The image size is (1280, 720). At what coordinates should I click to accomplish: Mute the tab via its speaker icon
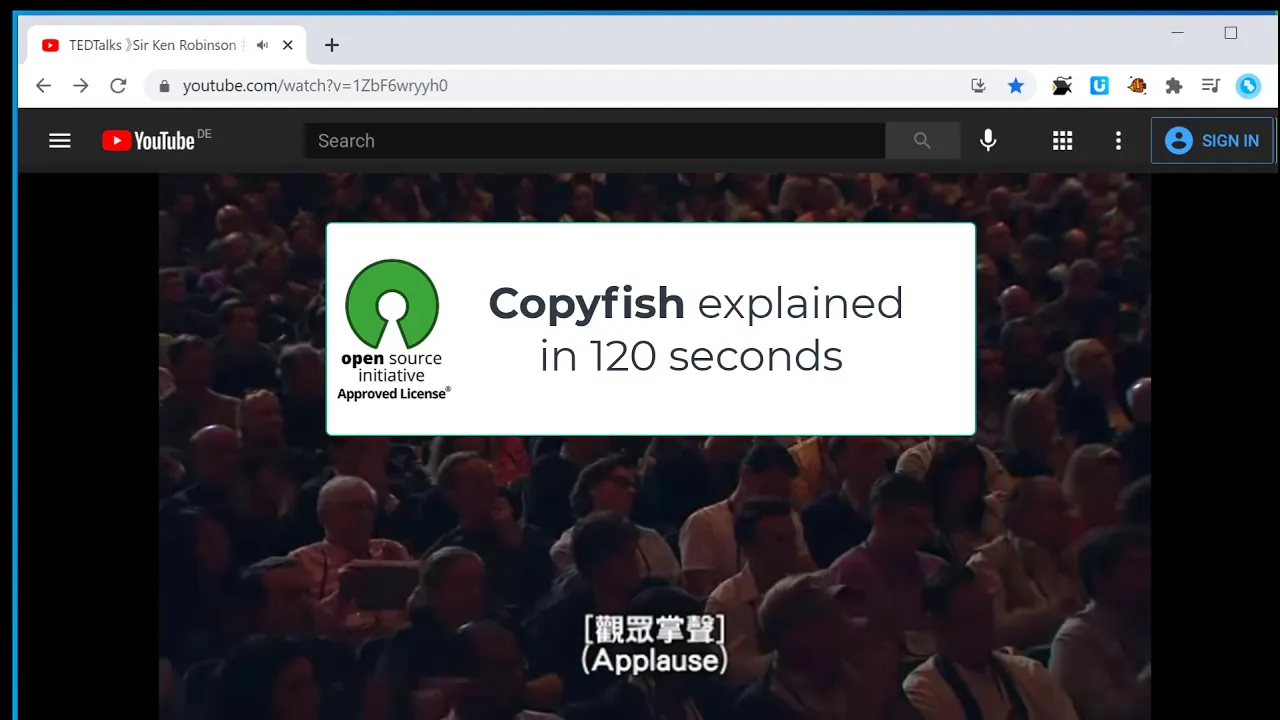point(262,45)
